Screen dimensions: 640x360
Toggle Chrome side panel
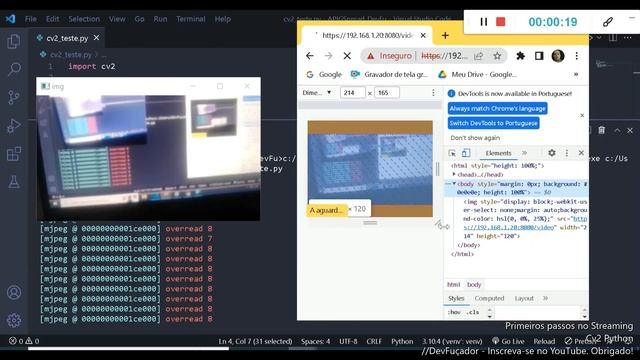539,56
